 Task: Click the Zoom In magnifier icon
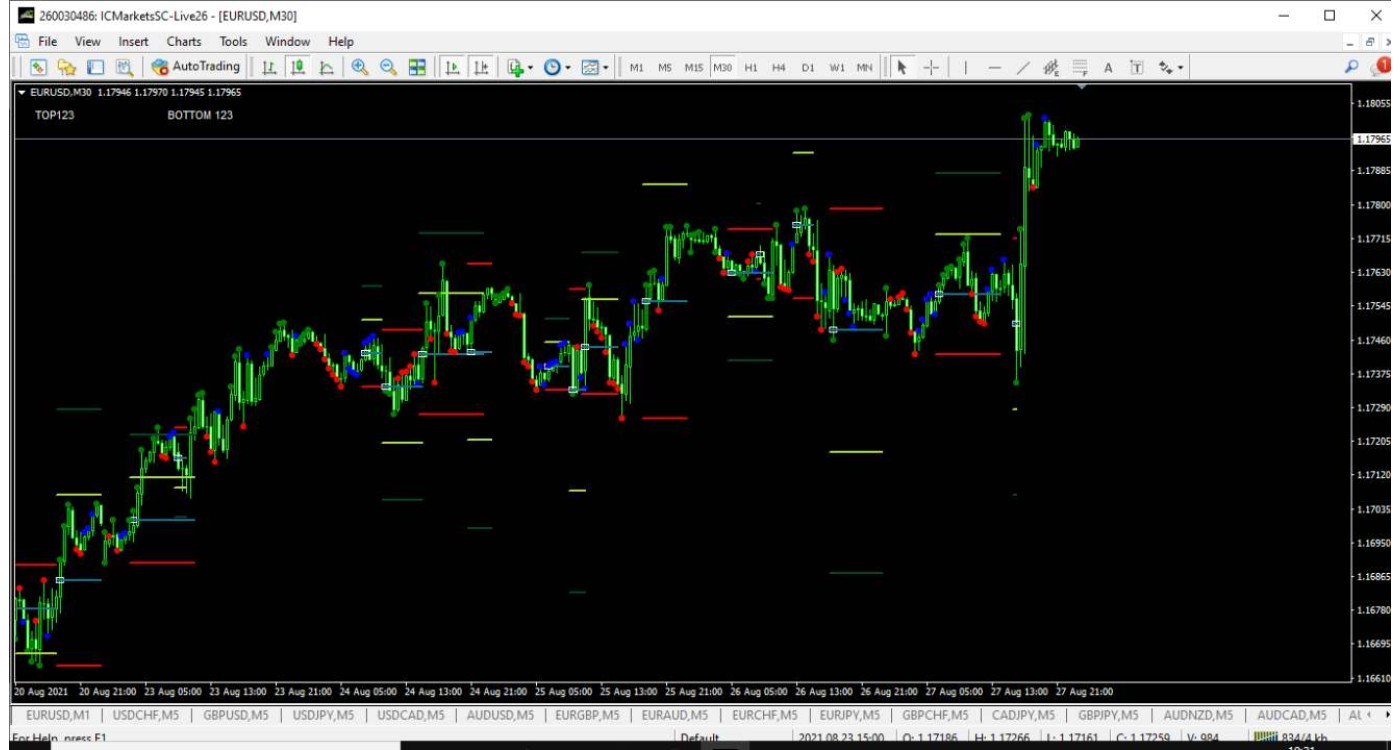[360, 67]
